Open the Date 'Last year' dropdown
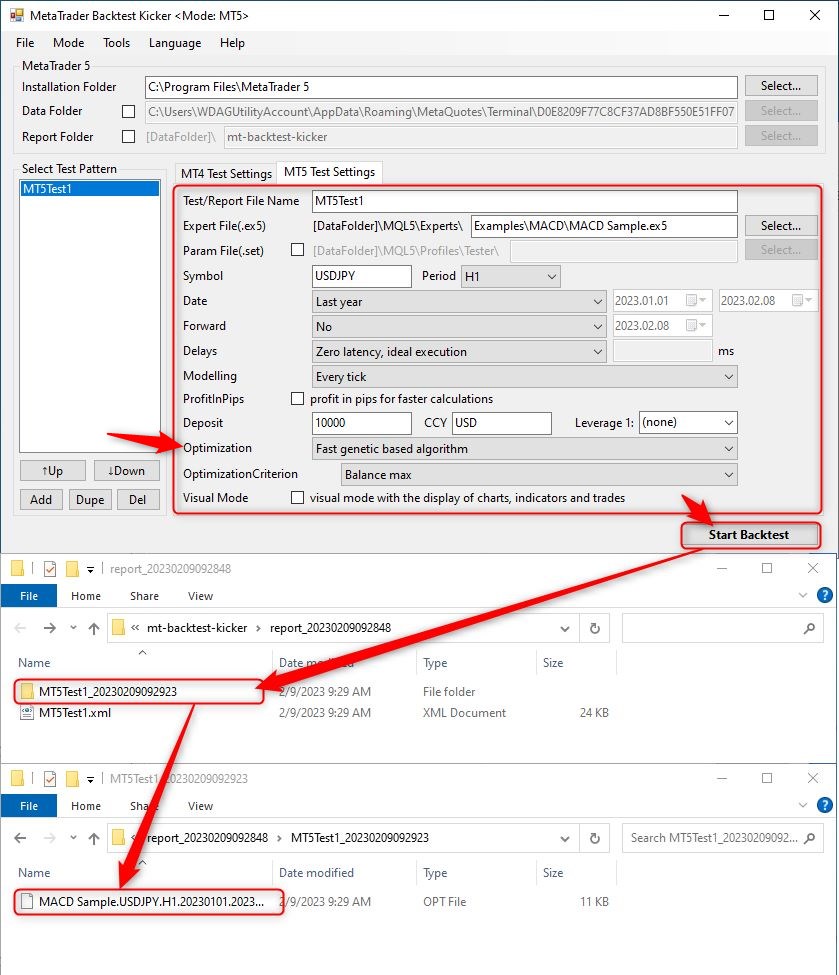The height and width of the screenshot is (975, 839). 458,302
